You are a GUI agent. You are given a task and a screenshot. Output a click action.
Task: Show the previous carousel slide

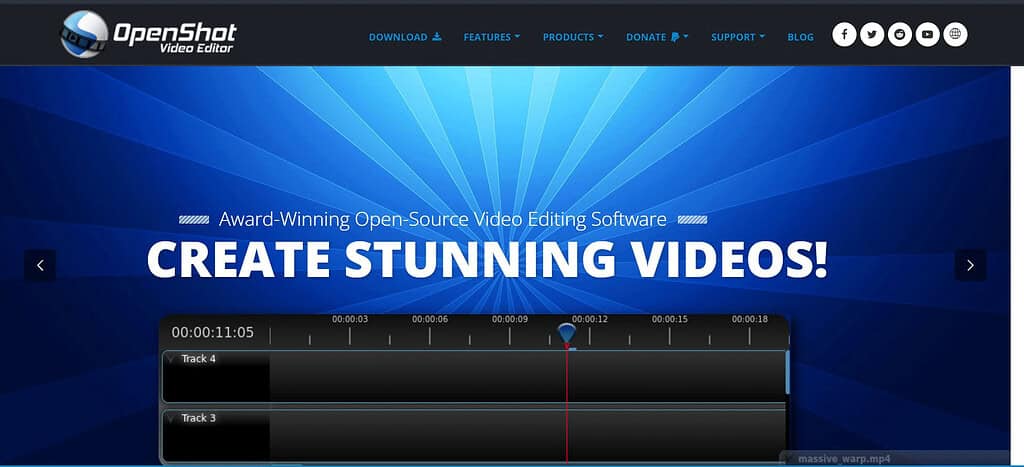40,265
